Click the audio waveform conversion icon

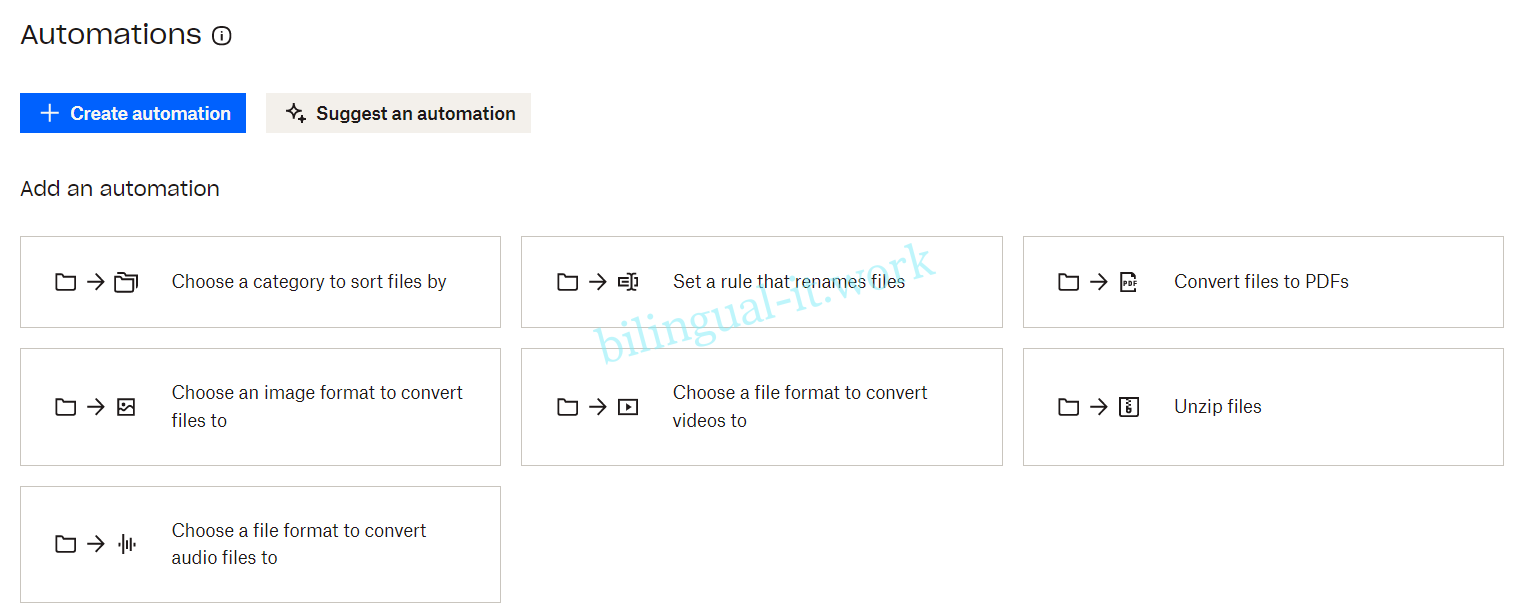[126, 544]
